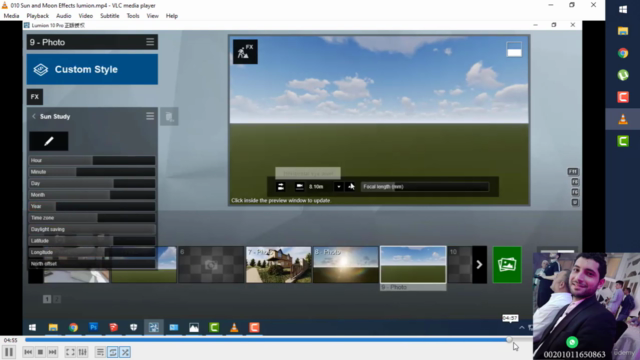Open File Explorer in the recorded taskbar
The width and height of the screenshot is (640, 360).
[x=53, y=327]
